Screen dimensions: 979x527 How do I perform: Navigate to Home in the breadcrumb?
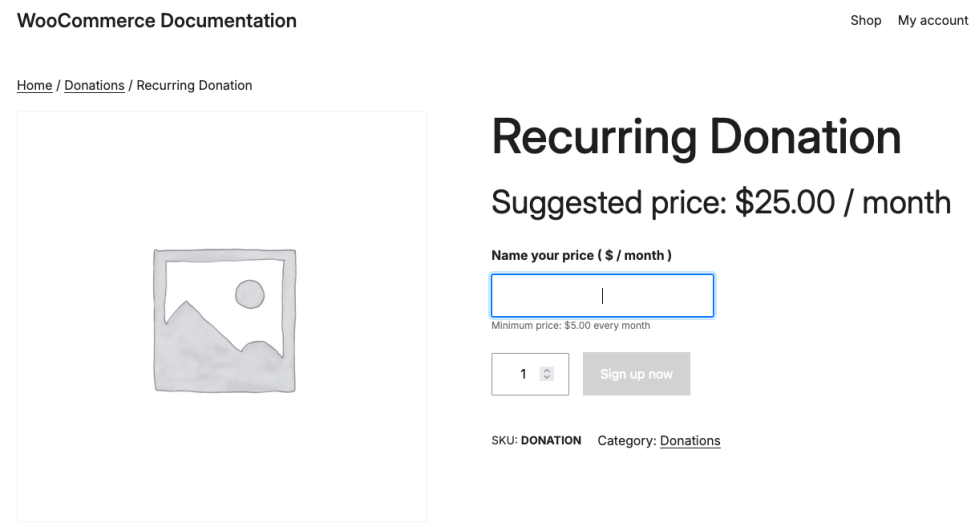pyautogui.click(x=34, y=85)
